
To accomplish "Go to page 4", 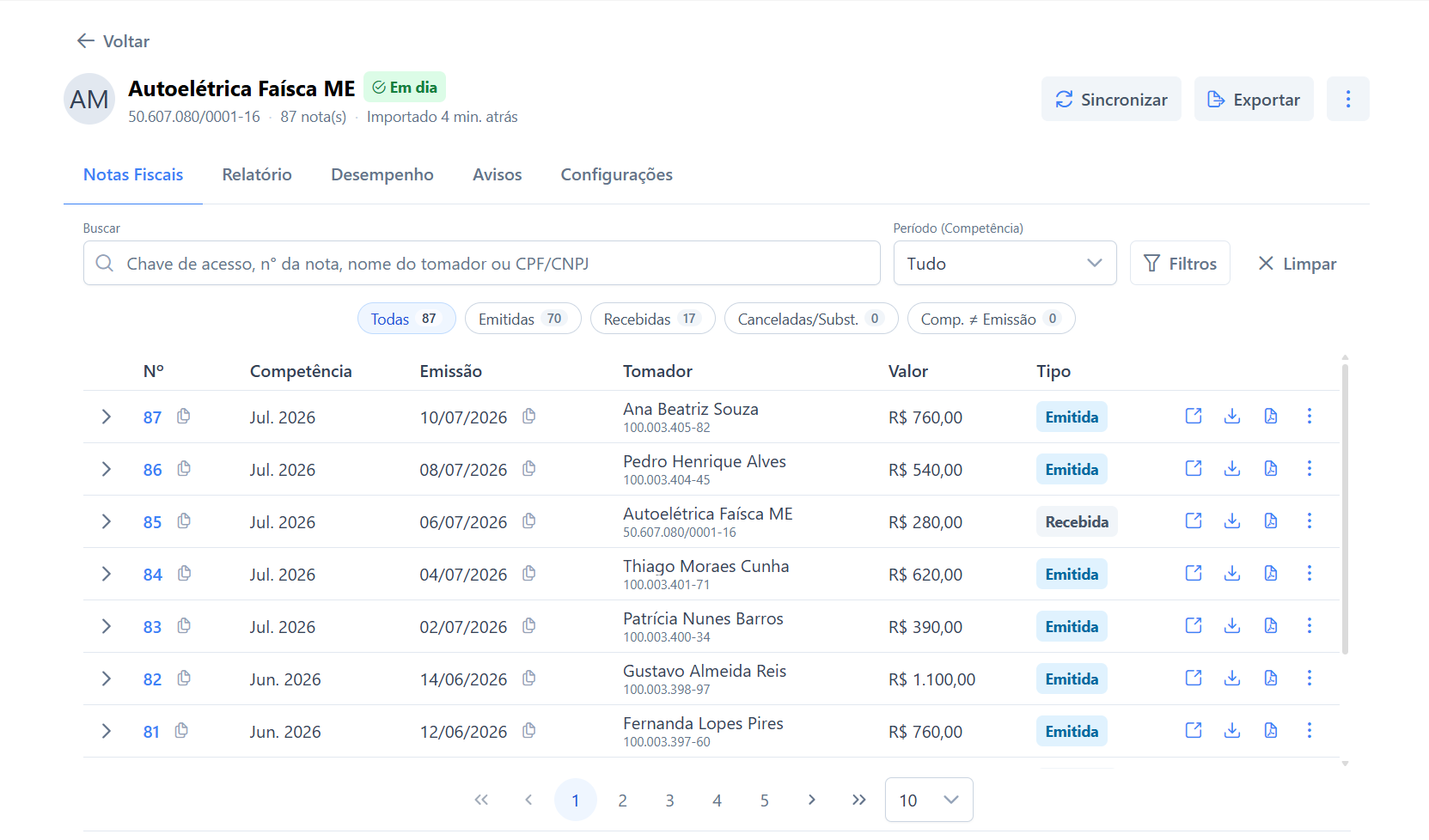I will (717, 800).
